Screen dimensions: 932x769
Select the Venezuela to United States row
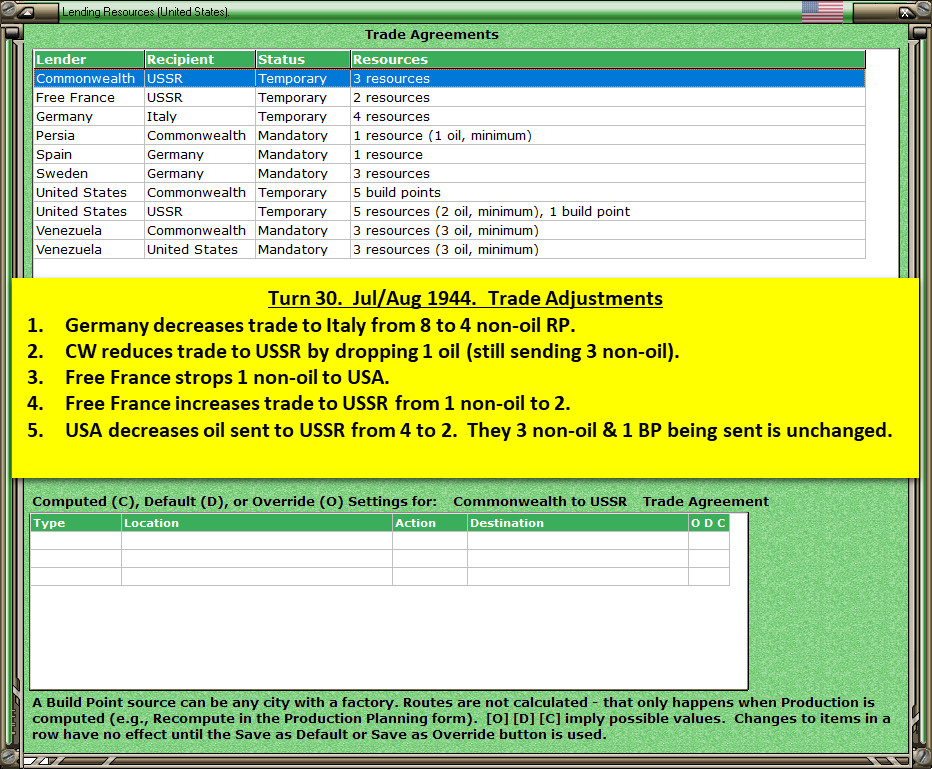(x=449, y=250)
